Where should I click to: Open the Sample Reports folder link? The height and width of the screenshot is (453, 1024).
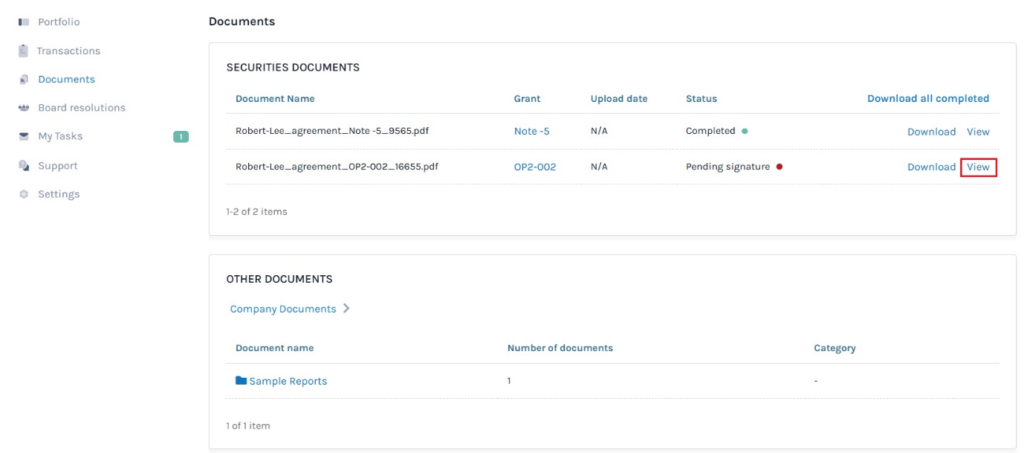288,381
